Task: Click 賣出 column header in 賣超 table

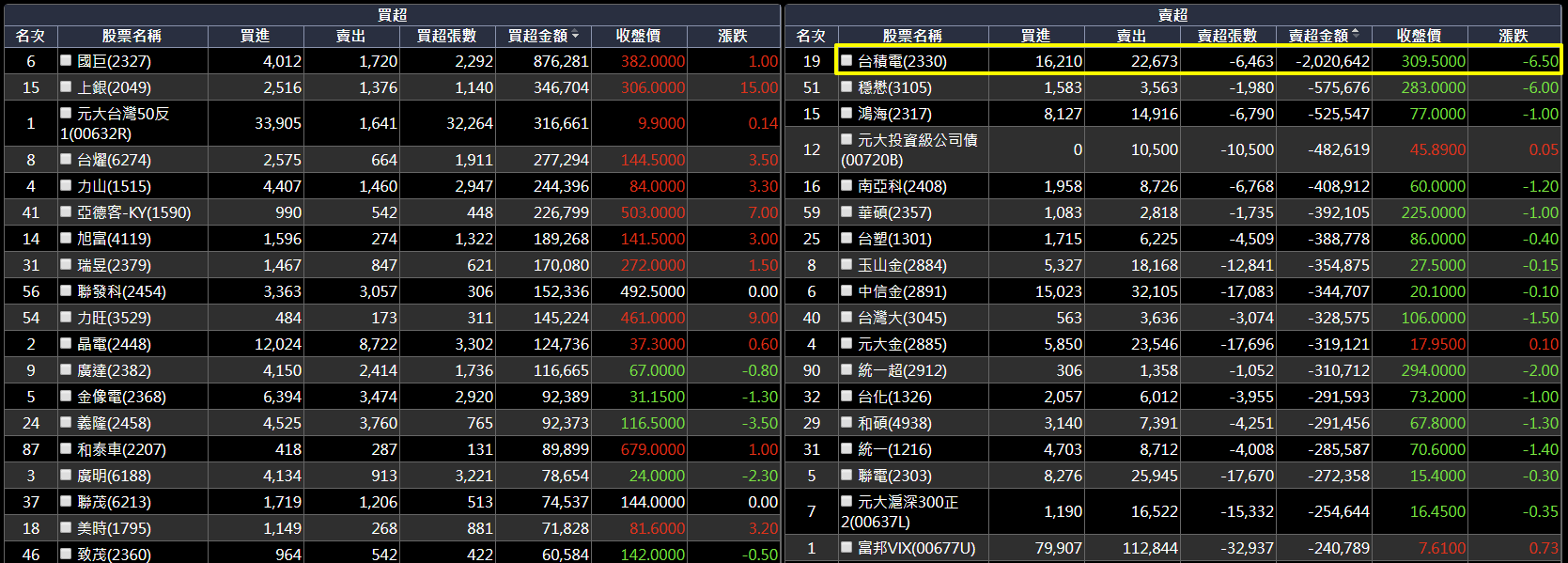Action: 1131,36
